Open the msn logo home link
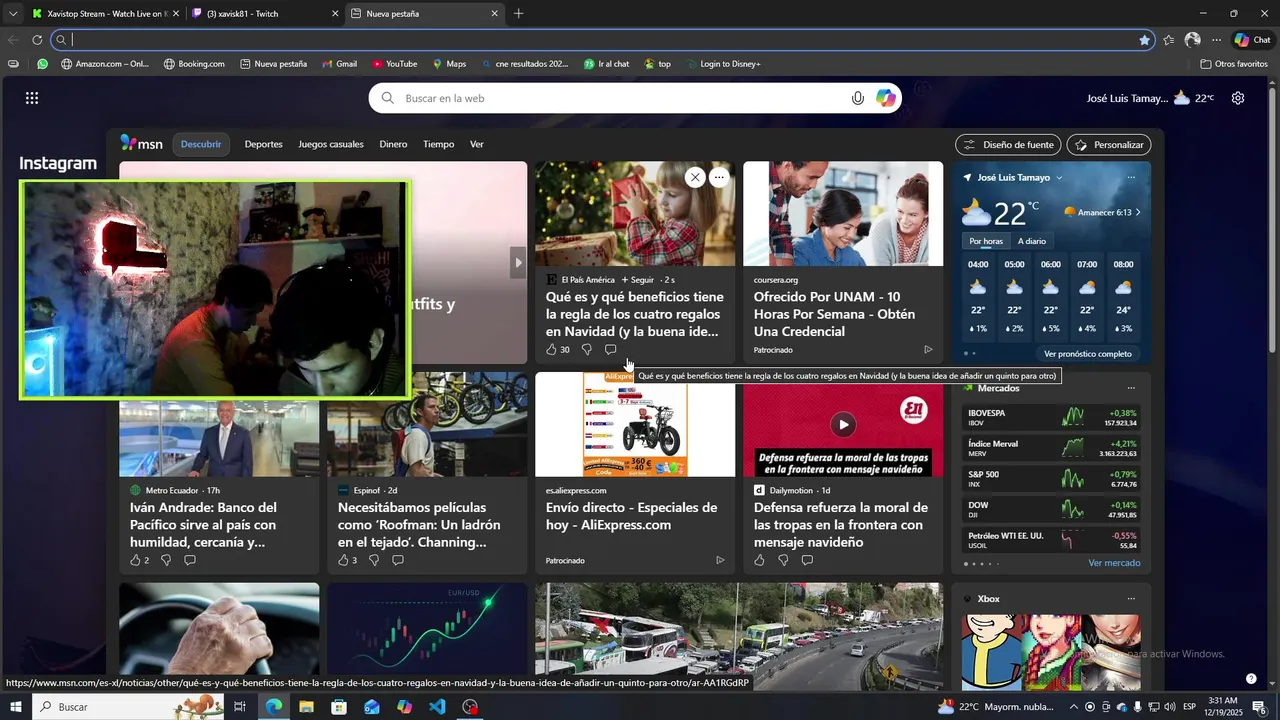 click(141, 143)
